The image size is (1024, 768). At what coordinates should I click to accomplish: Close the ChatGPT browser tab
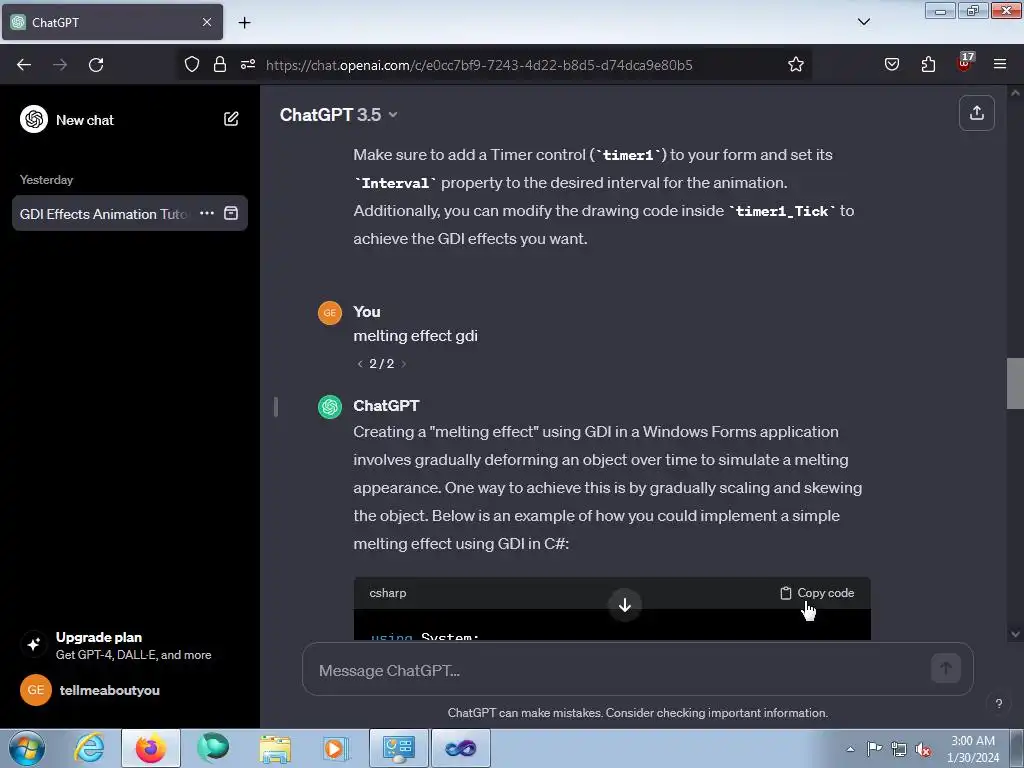[206, 22]
